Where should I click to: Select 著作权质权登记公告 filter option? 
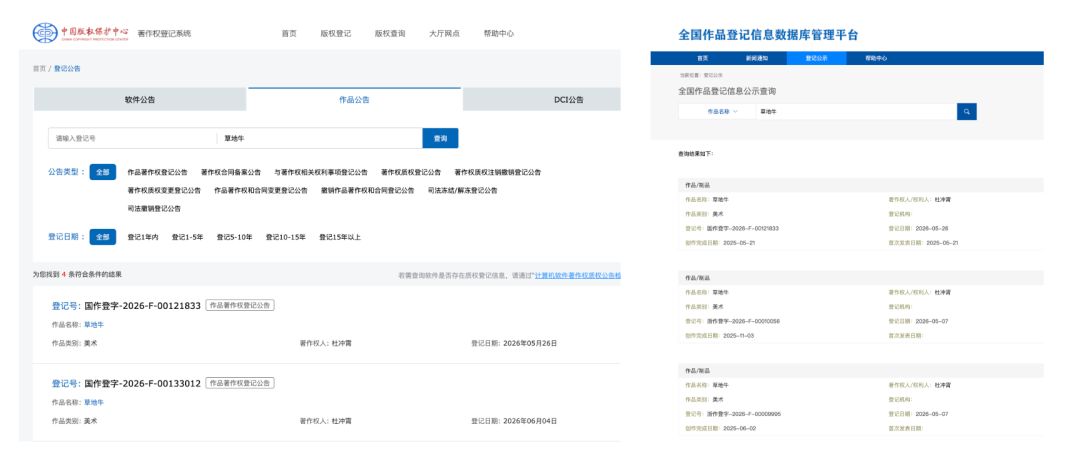411,172
